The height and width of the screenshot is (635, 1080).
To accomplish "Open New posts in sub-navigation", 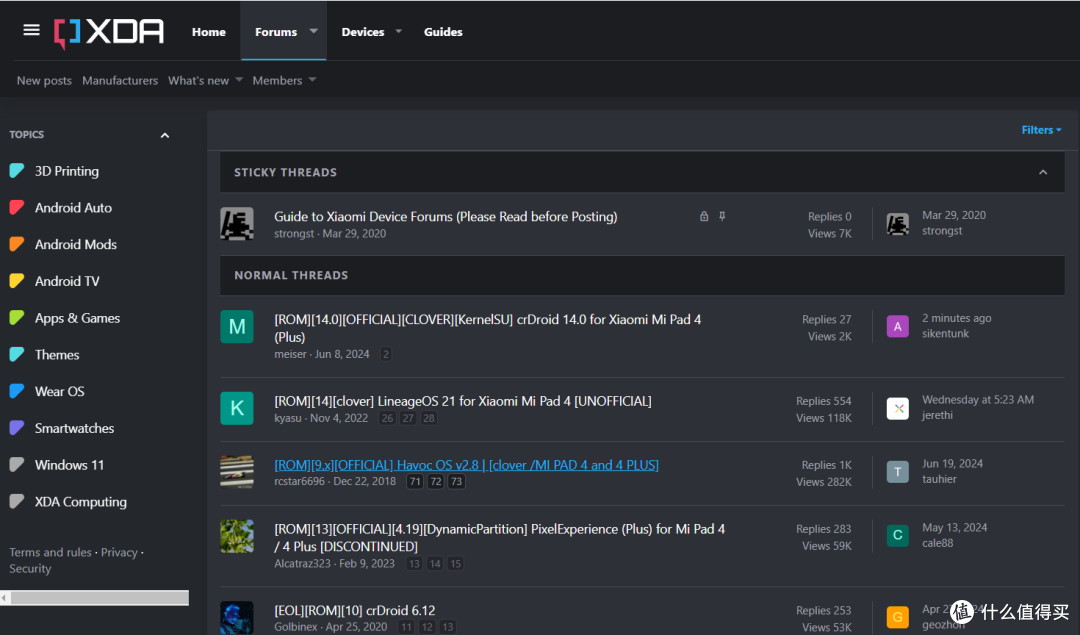I will pyautogui.click(x=44, y=81).
